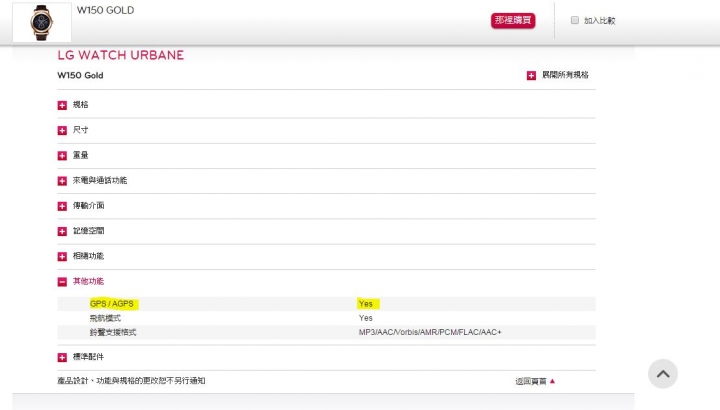Expand the 相機功能 section plus icon
720x410 pixels.
point(62,257)
